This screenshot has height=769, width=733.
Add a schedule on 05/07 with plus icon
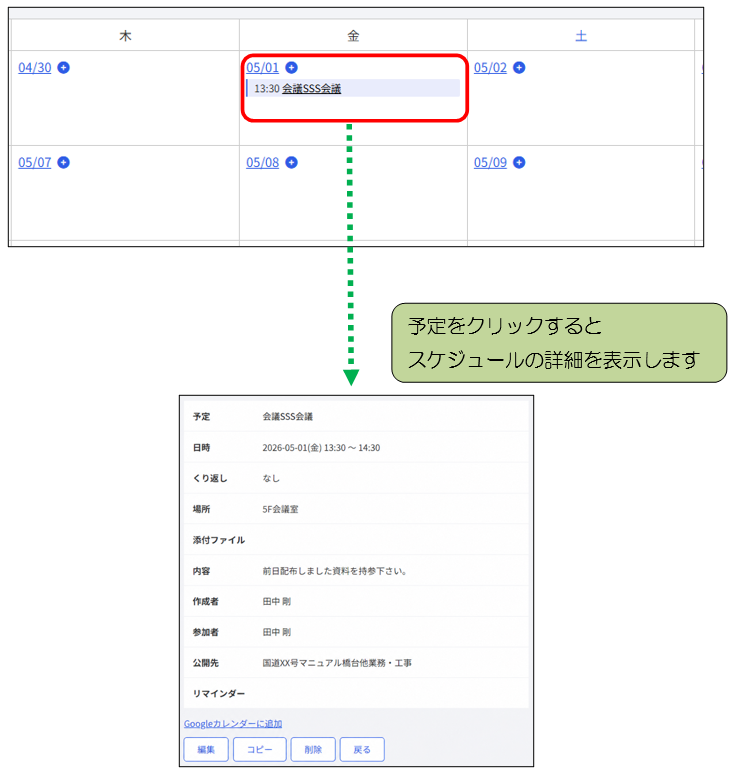tap(63, 162)
